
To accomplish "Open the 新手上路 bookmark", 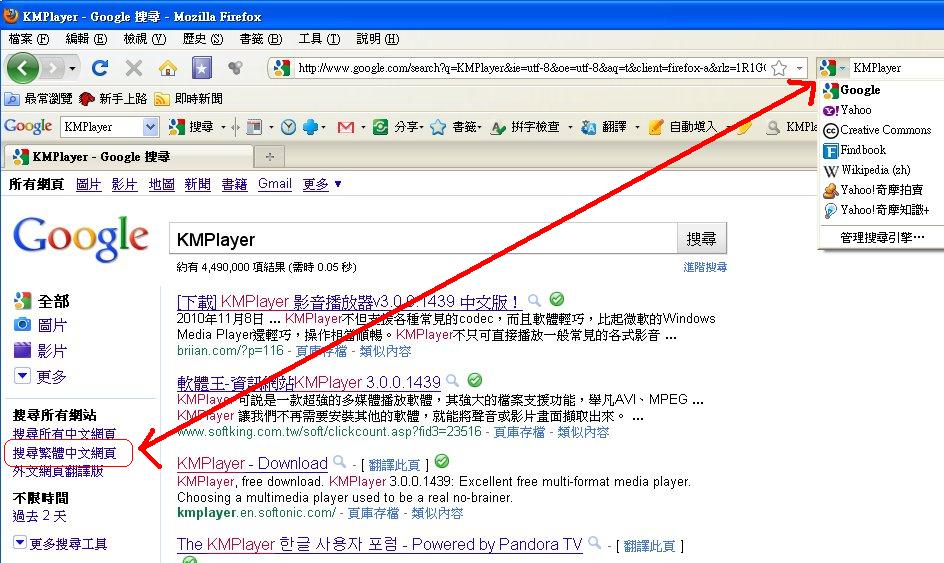I will tap(113, 98).
